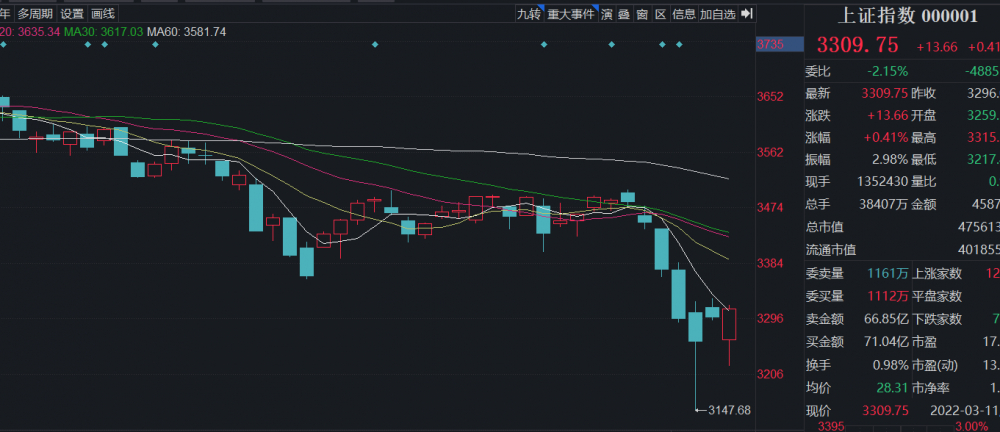Screen dimensions: 1000x432
Task: Toggle the 九转 indicator
Action: click(528, 14)
